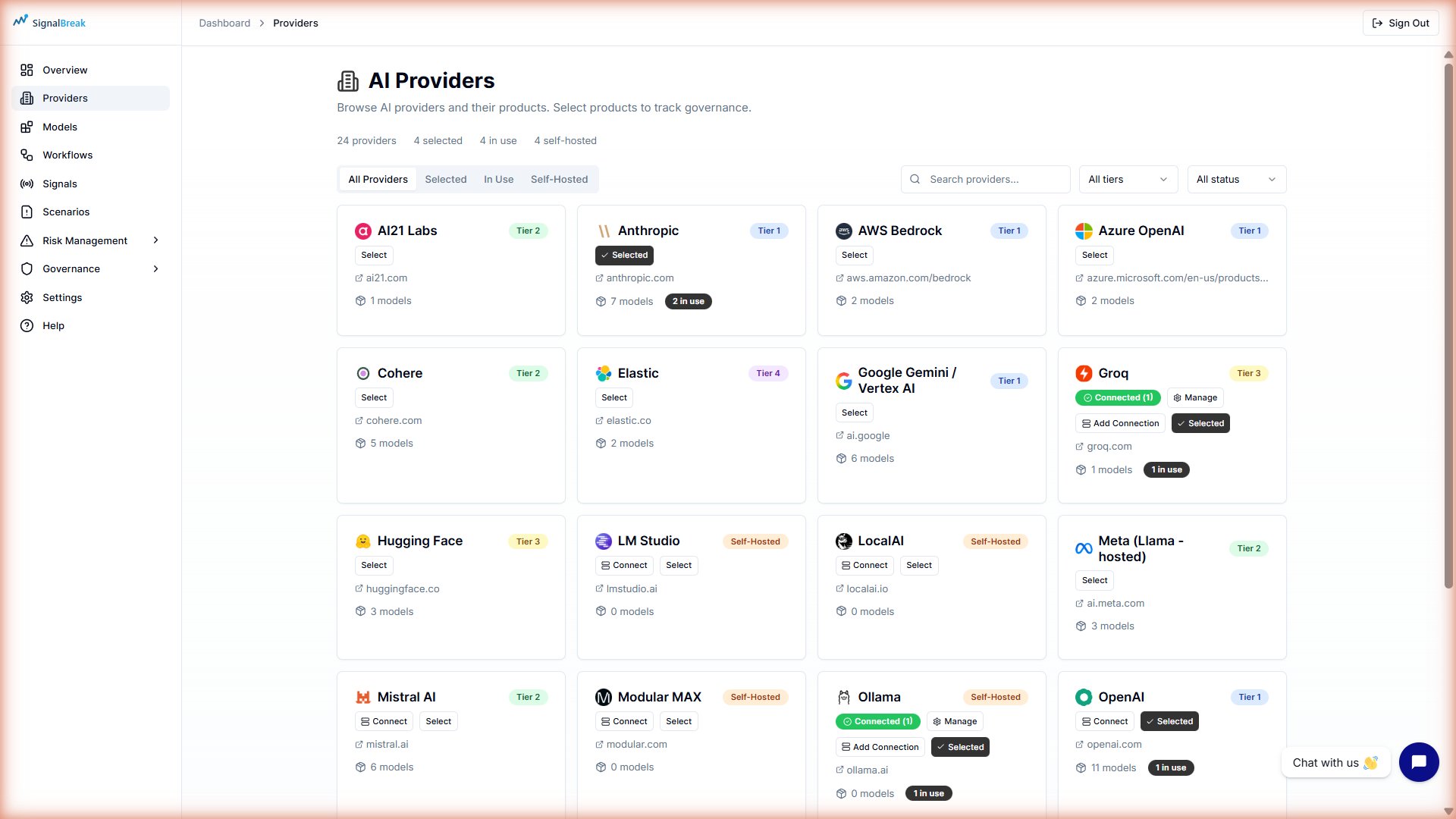Switch to the In Use providers tab

click(x=498, y=179)
